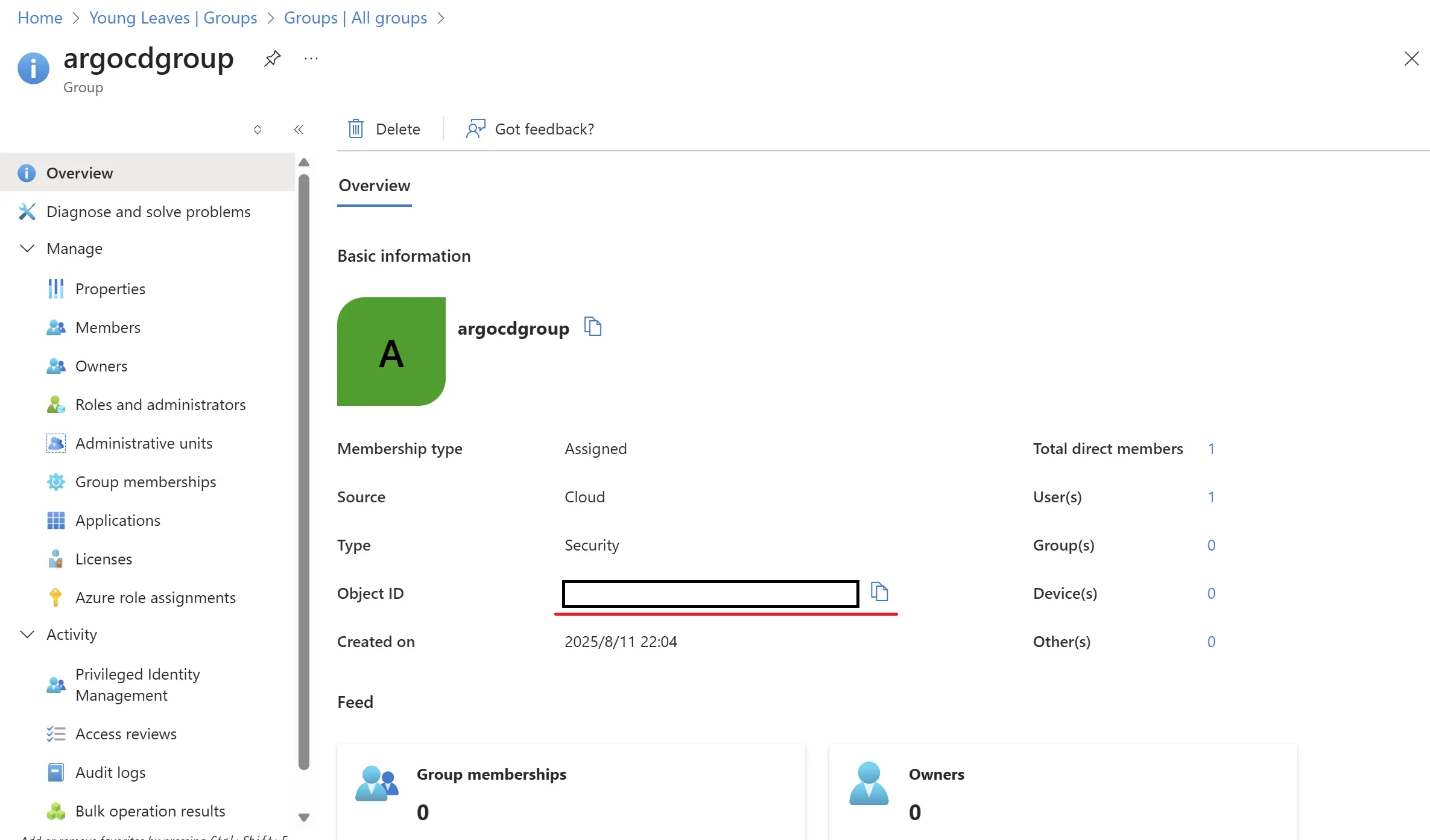Click the Object ID value field
1430x840 pixels.
pos(710,593)
